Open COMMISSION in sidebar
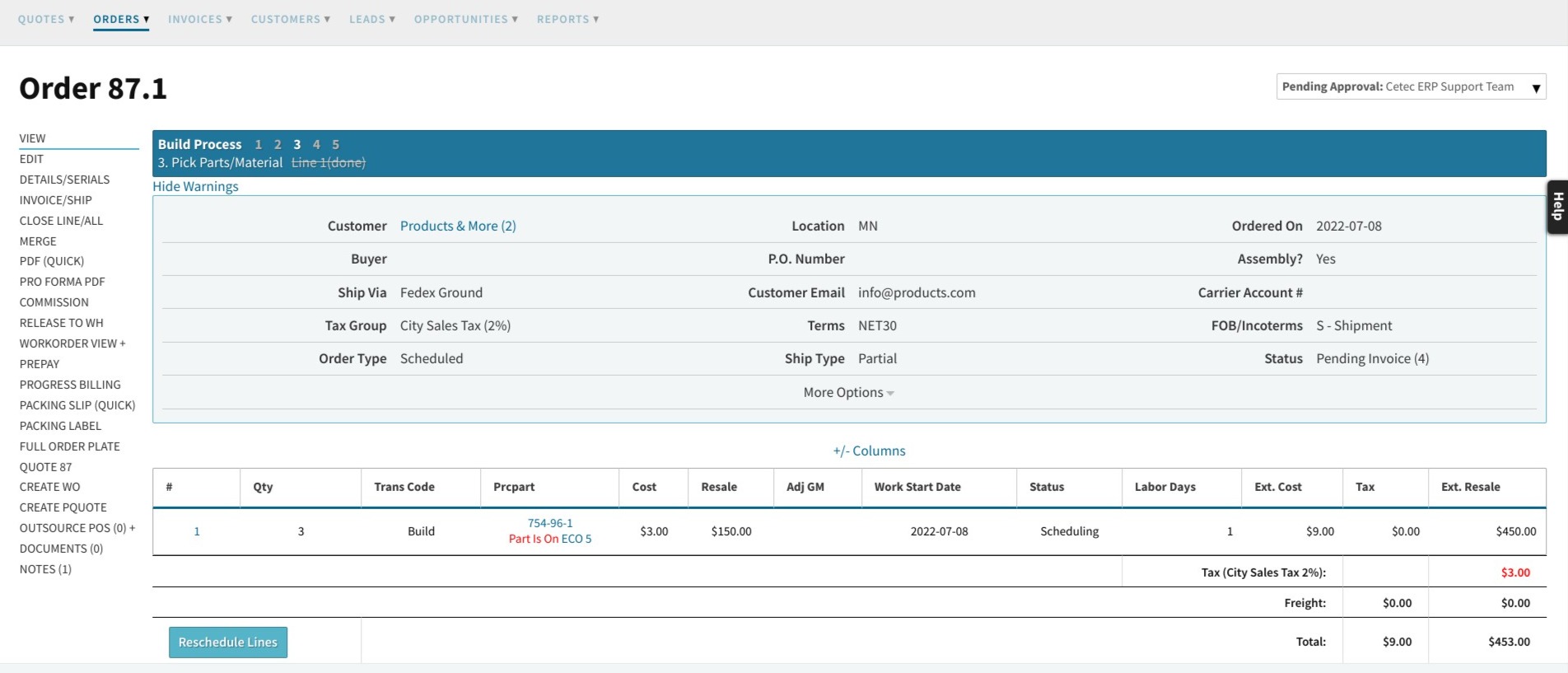Screen dimensions: 1568x673 (54, 302)
